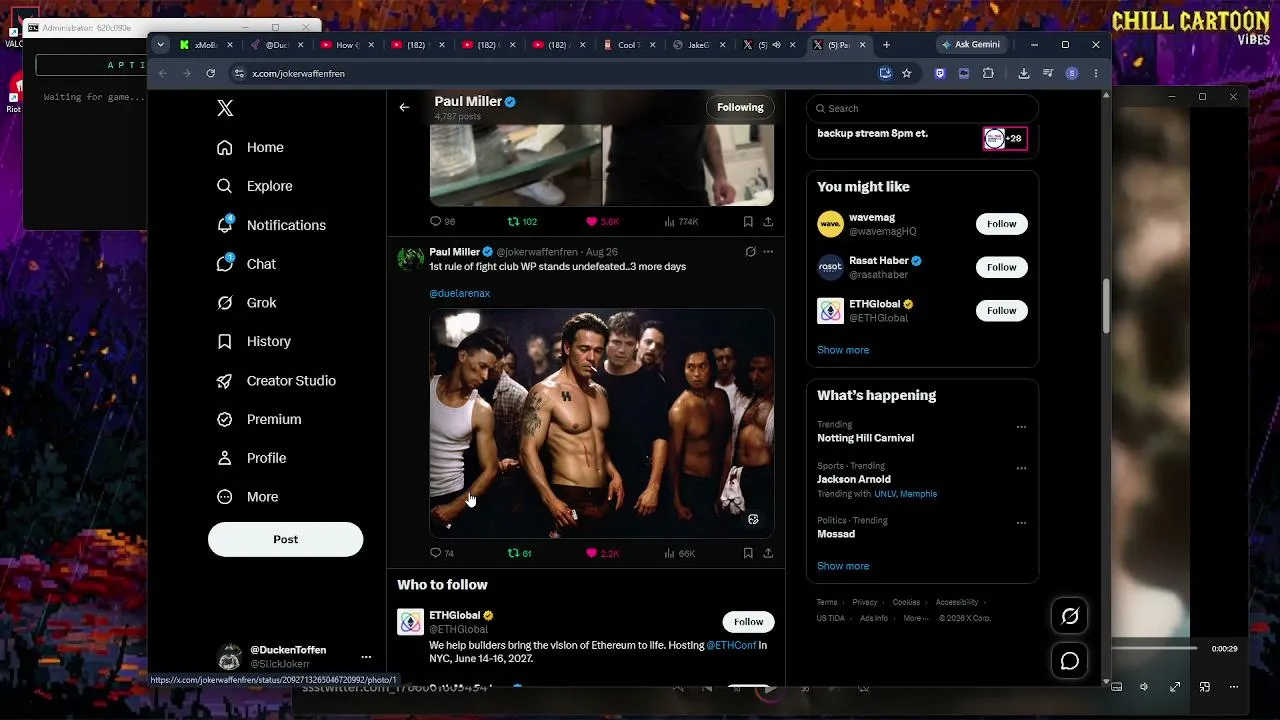Repost the fight club post

tap(520, 553)
